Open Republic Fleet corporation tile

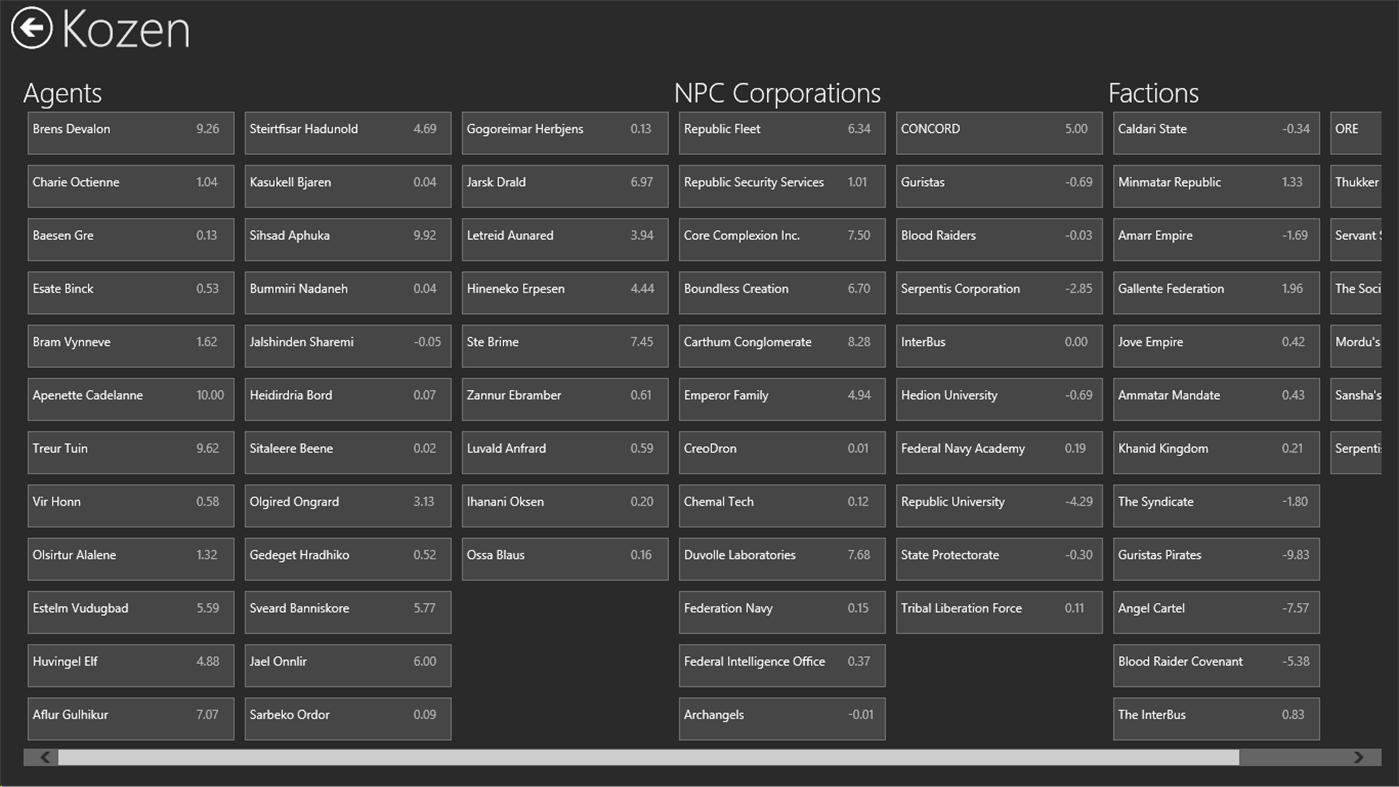pyautogui.click(x=782, y=133)
